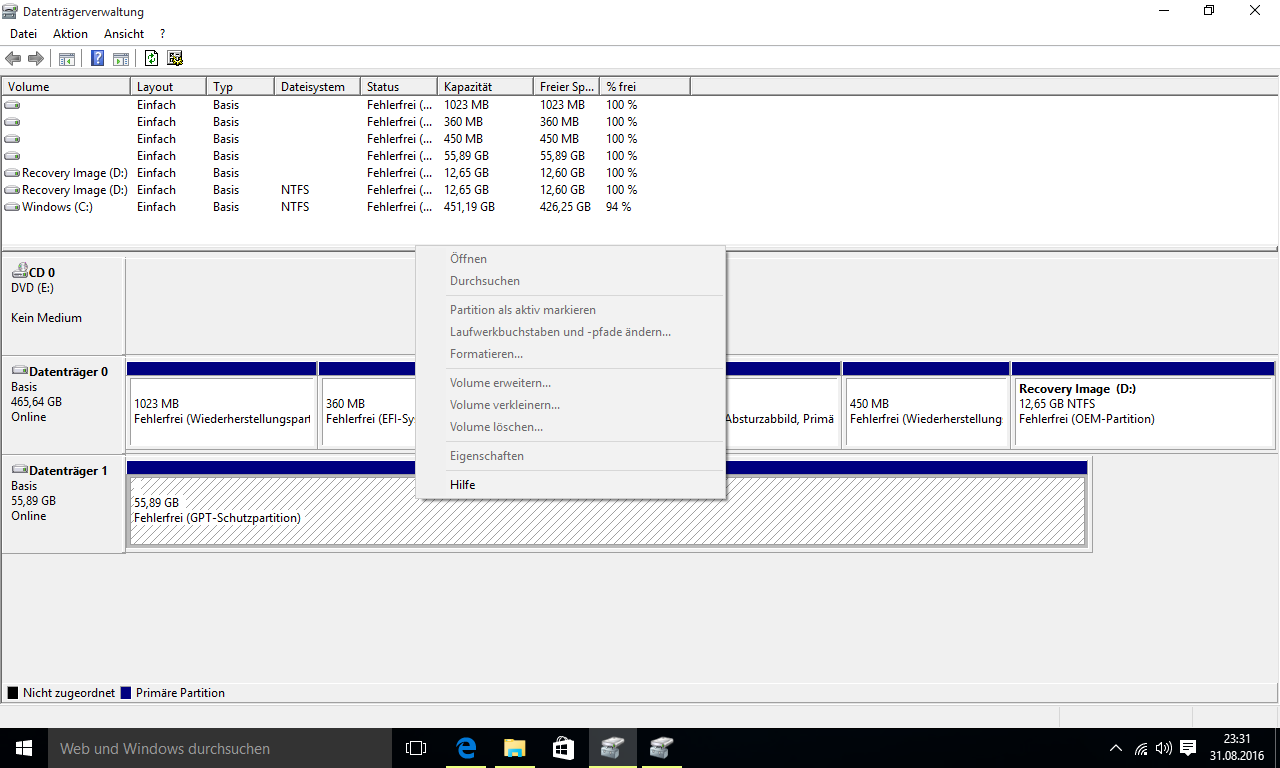
Task: Choose Hilfe in the context menu
Action: pyautogui.click(x=462, y=485)
